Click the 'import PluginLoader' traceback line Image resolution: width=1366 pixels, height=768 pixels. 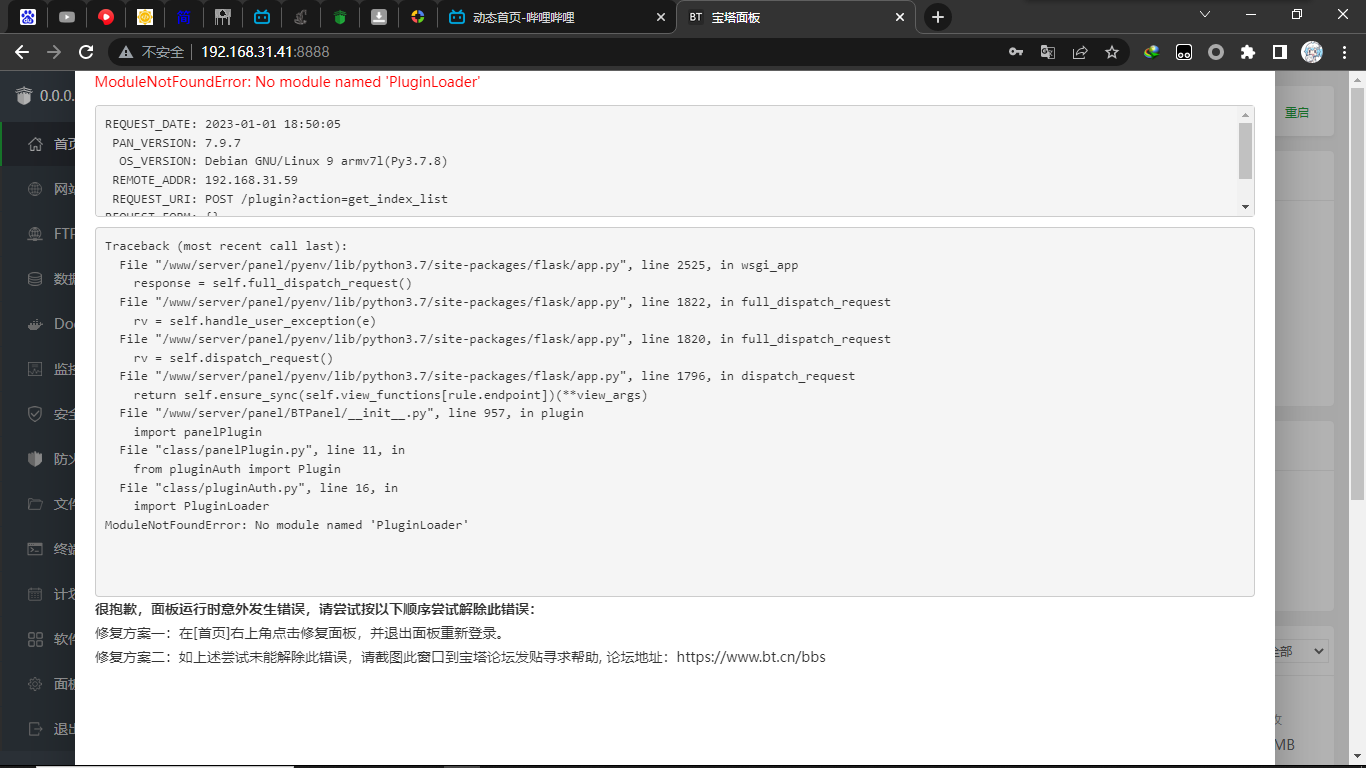point(201,506)
